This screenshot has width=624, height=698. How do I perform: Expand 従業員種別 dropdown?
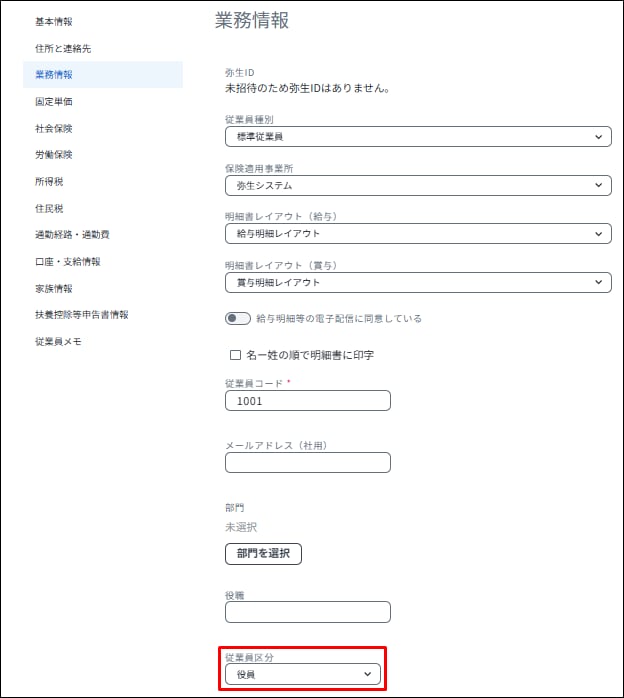point(417,137)
